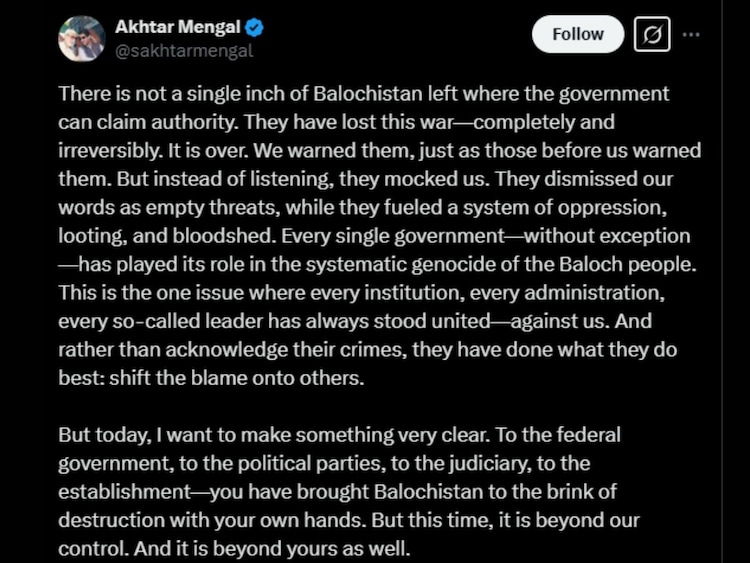Viewport: 750px width, 563px height.
Task: Open the three-dot more options menu
Action: click(690, 35)
